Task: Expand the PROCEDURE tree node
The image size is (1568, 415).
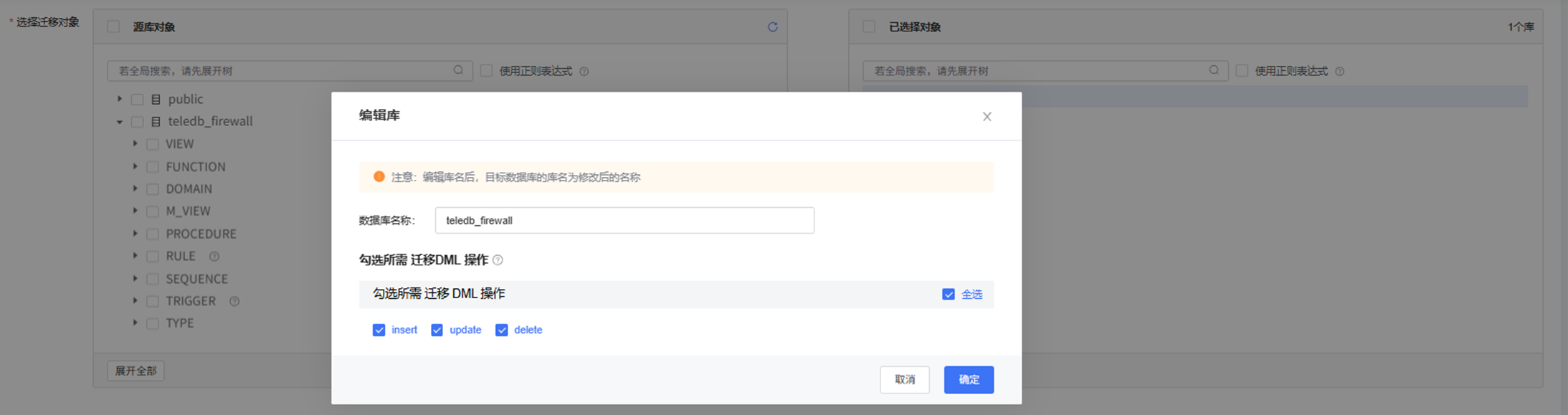Action: [135, 234]
